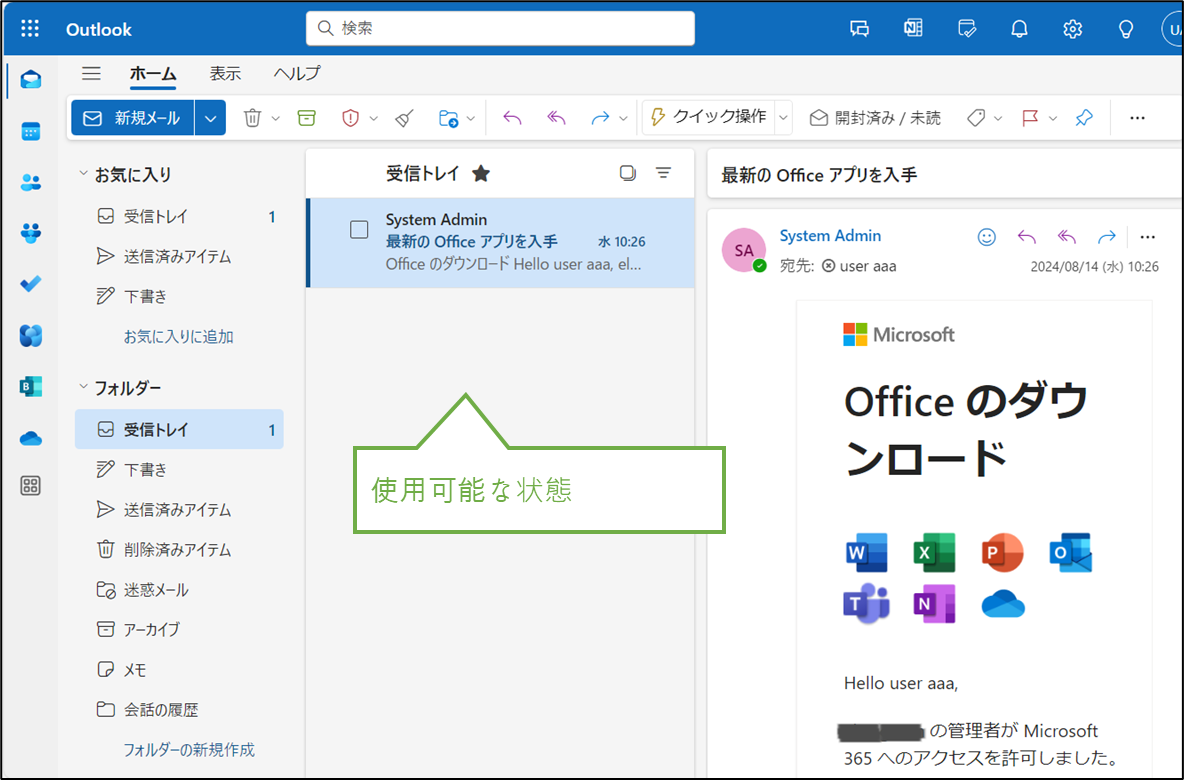This screenshot has height=780, width=1184.
Task: Open the tips lightbulb icon
Action: point(1126,29)
